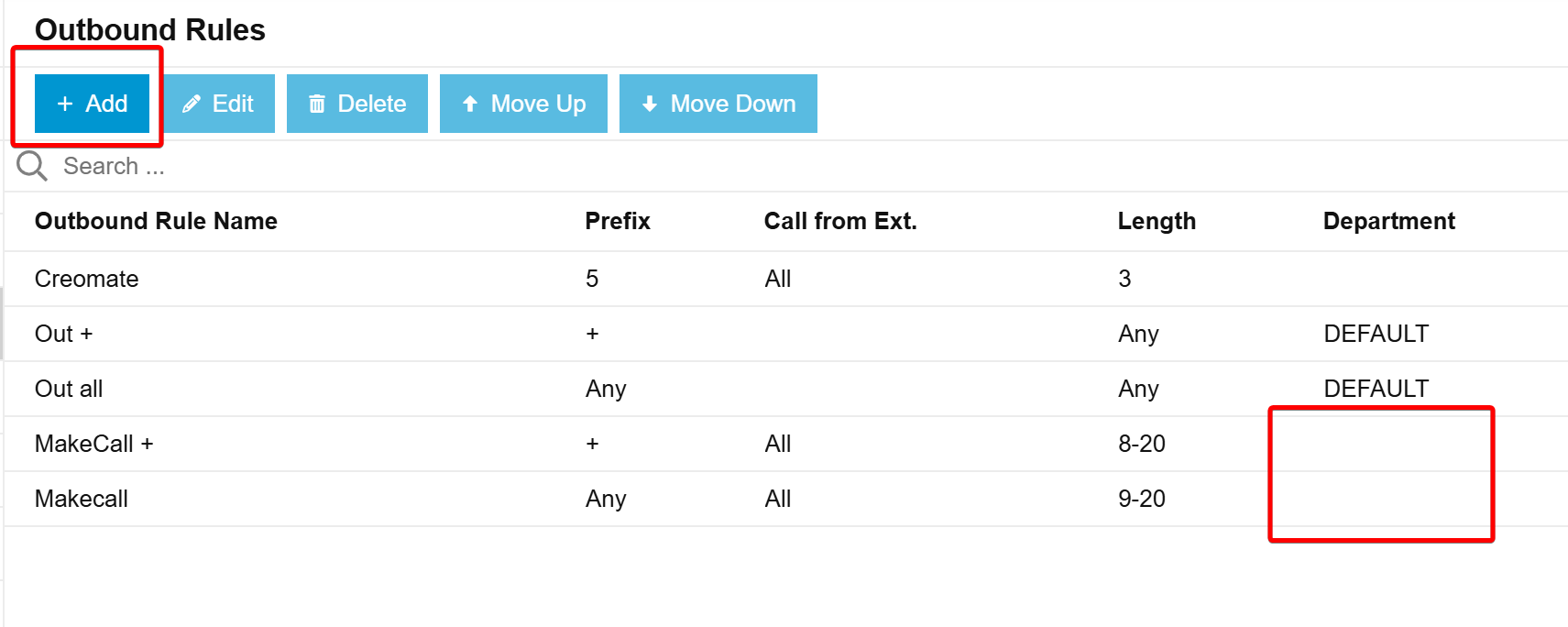Sort by Outbound Rule Name column
The height and width of the screenshot is (627, 1568).
[x=156, y=221]
